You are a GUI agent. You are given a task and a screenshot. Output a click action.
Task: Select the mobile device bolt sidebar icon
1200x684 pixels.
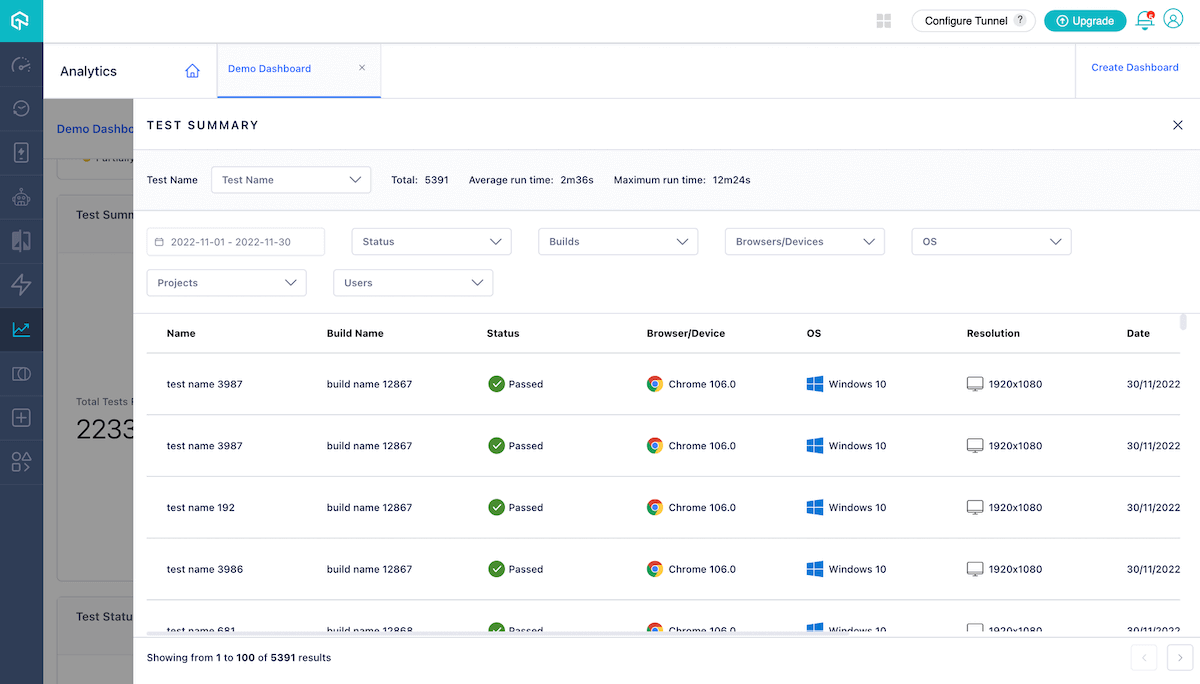coord(21,152)
